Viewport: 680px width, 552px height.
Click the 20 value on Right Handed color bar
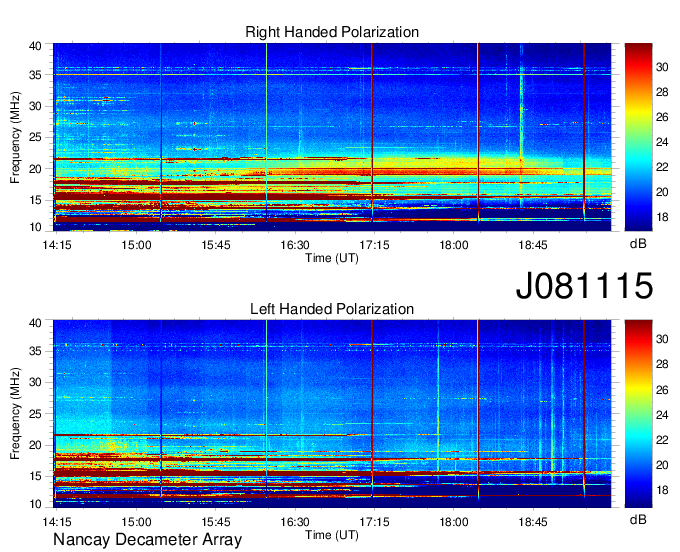pyautogui.click(x=662, y=192)
